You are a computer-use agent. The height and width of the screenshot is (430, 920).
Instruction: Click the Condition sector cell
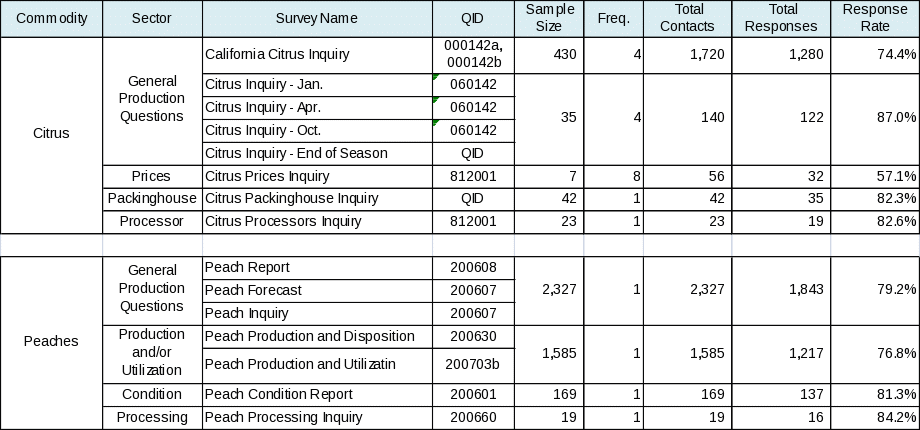pos(153,395)
